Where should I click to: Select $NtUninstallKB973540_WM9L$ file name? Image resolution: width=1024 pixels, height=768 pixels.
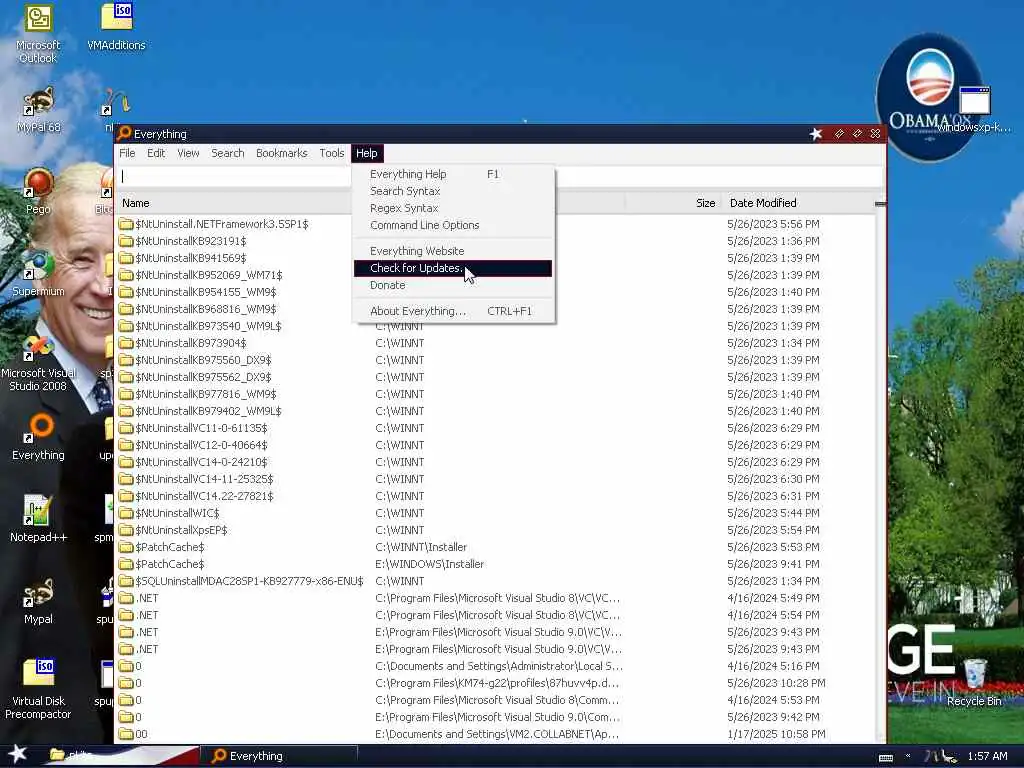pyautogui.click(x=208, y=326)
